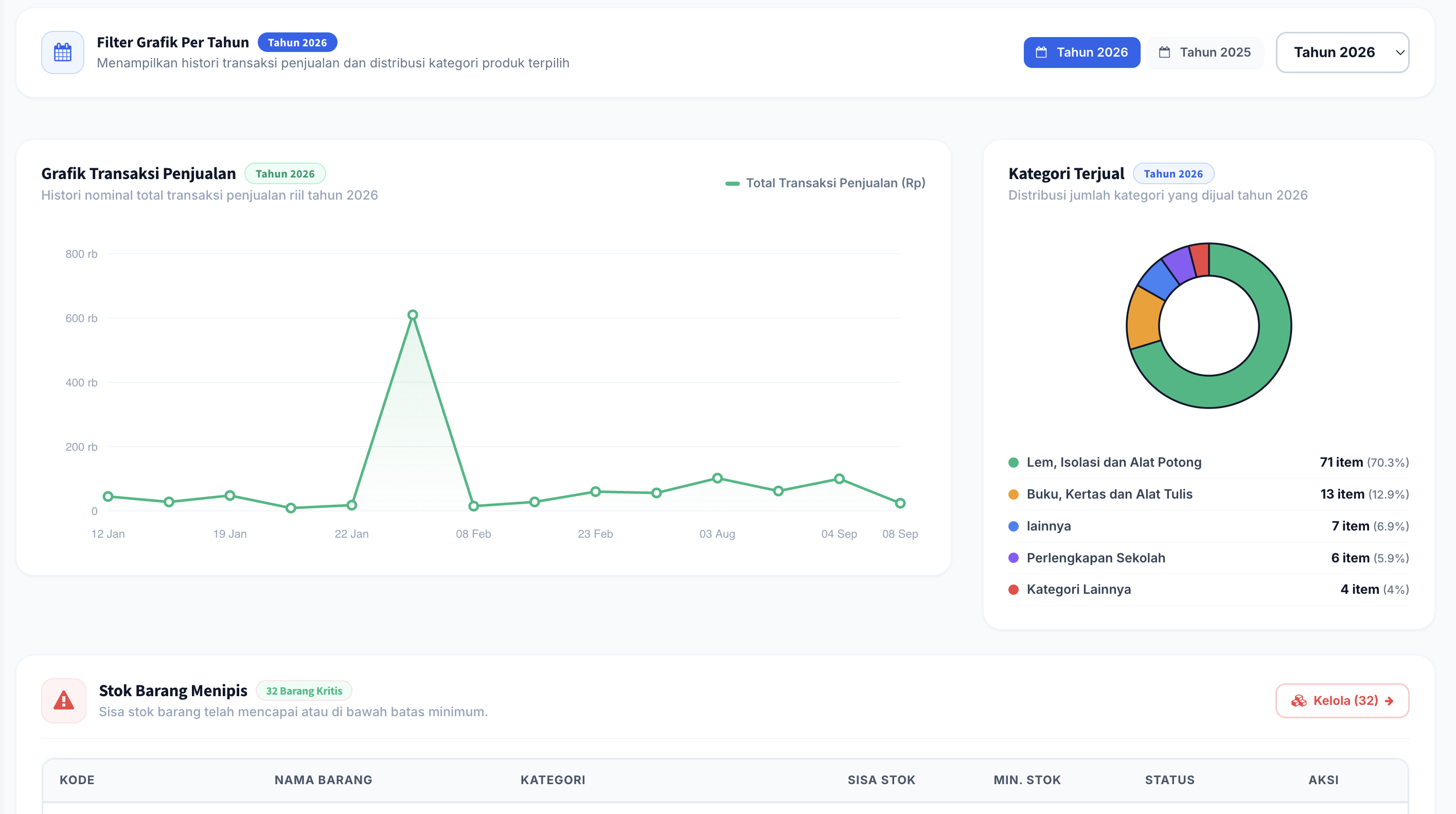Sort by KODE column header
1456x814 pixels.
point(77,780)
